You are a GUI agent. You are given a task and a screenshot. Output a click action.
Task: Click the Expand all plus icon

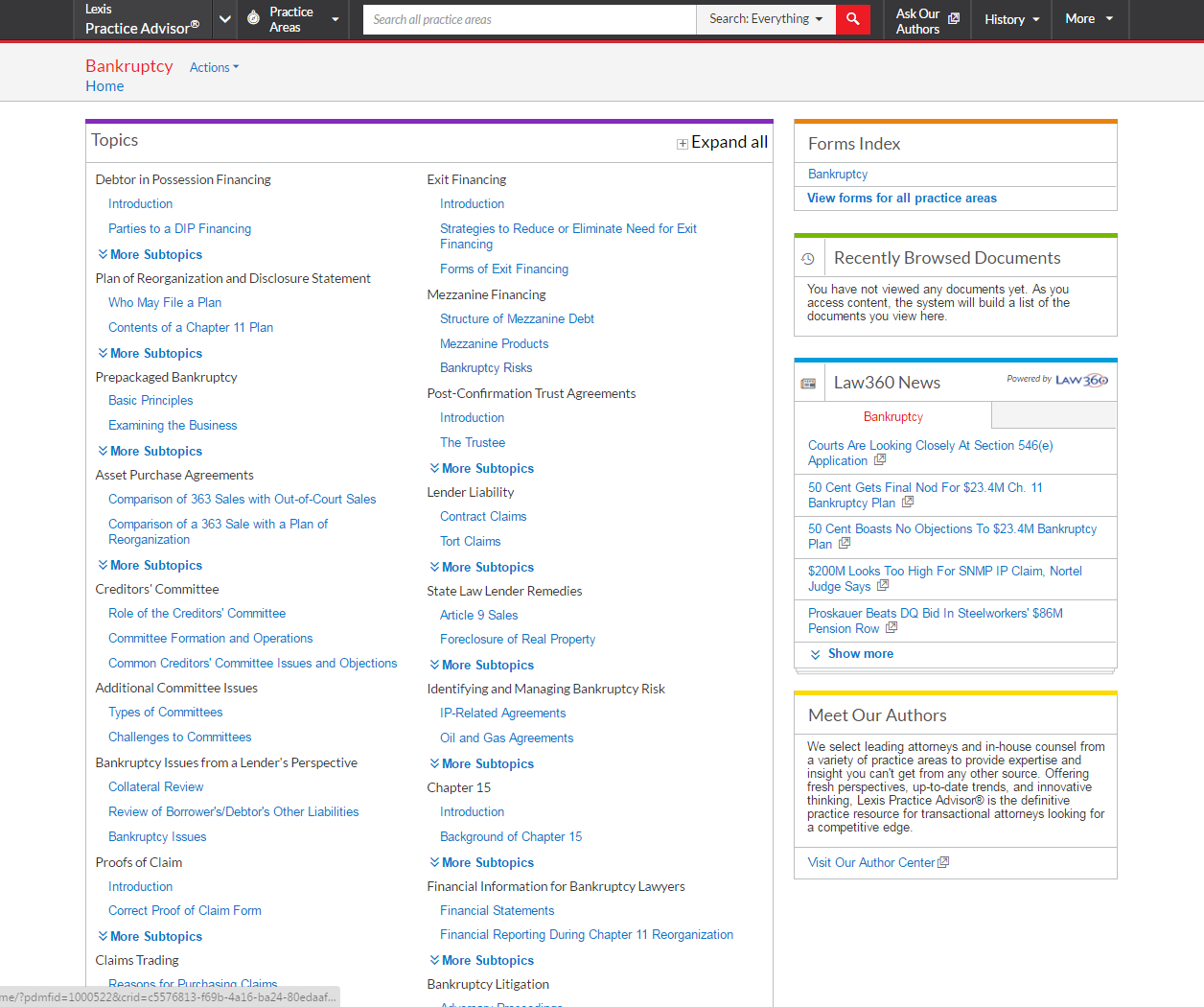683,144
